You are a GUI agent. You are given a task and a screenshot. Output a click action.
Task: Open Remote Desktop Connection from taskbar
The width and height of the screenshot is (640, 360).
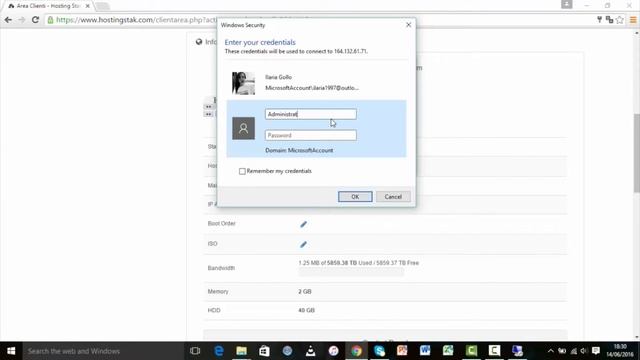pos(517,351)
